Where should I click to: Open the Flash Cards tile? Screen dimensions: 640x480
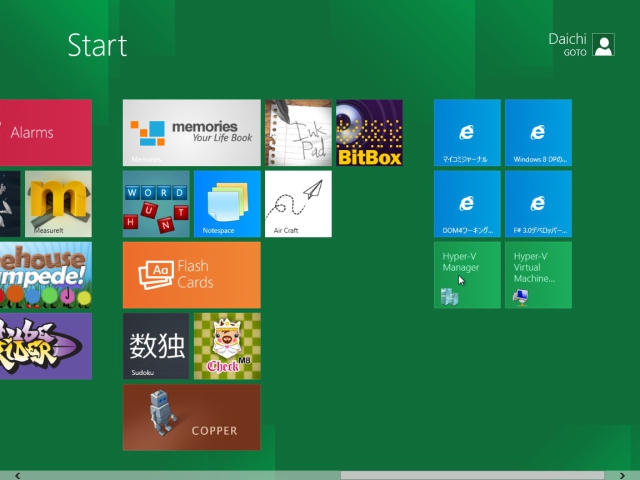192,275
